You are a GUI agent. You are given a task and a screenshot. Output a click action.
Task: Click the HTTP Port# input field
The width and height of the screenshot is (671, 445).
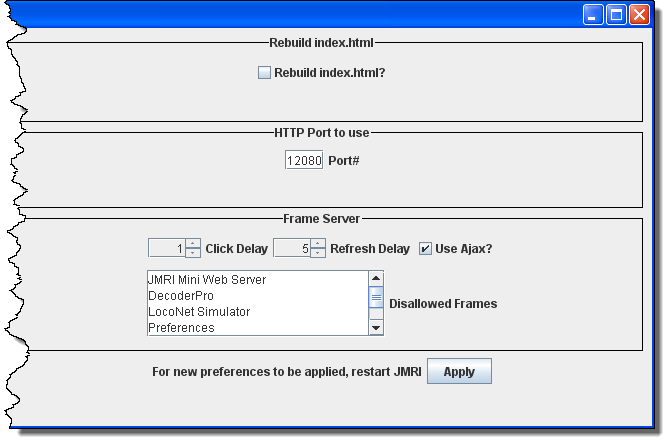click(x=304, y=160)
